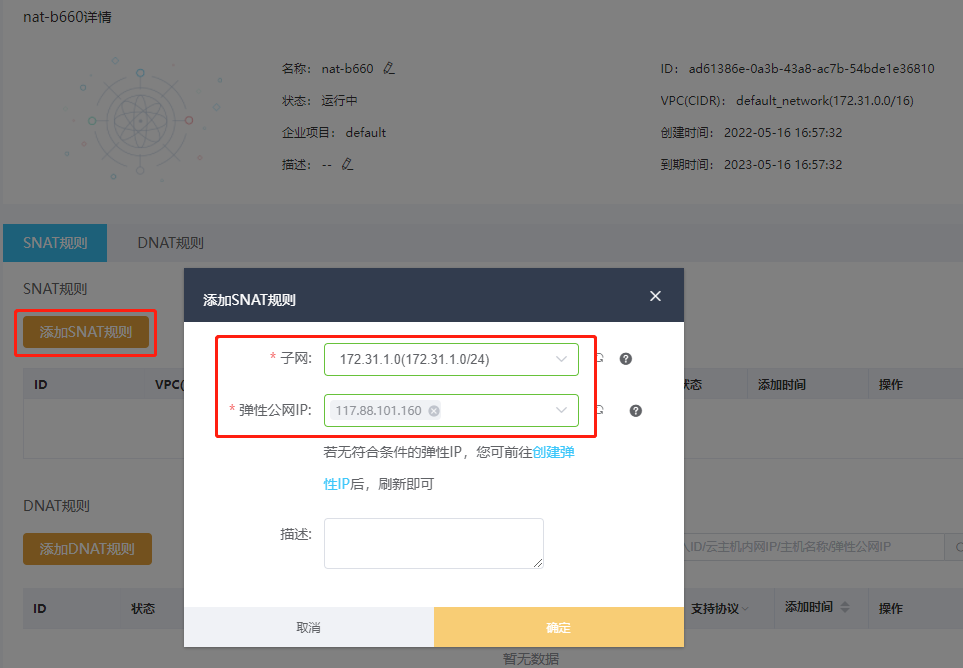Switch to the DNAT规则 tab

click(x=170, y=243)
